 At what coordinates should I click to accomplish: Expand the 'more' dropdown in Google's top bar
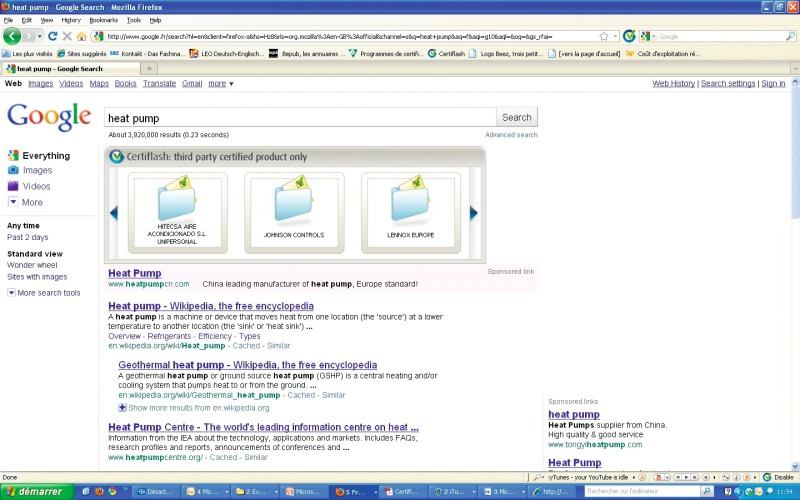(x=220, y=83)
